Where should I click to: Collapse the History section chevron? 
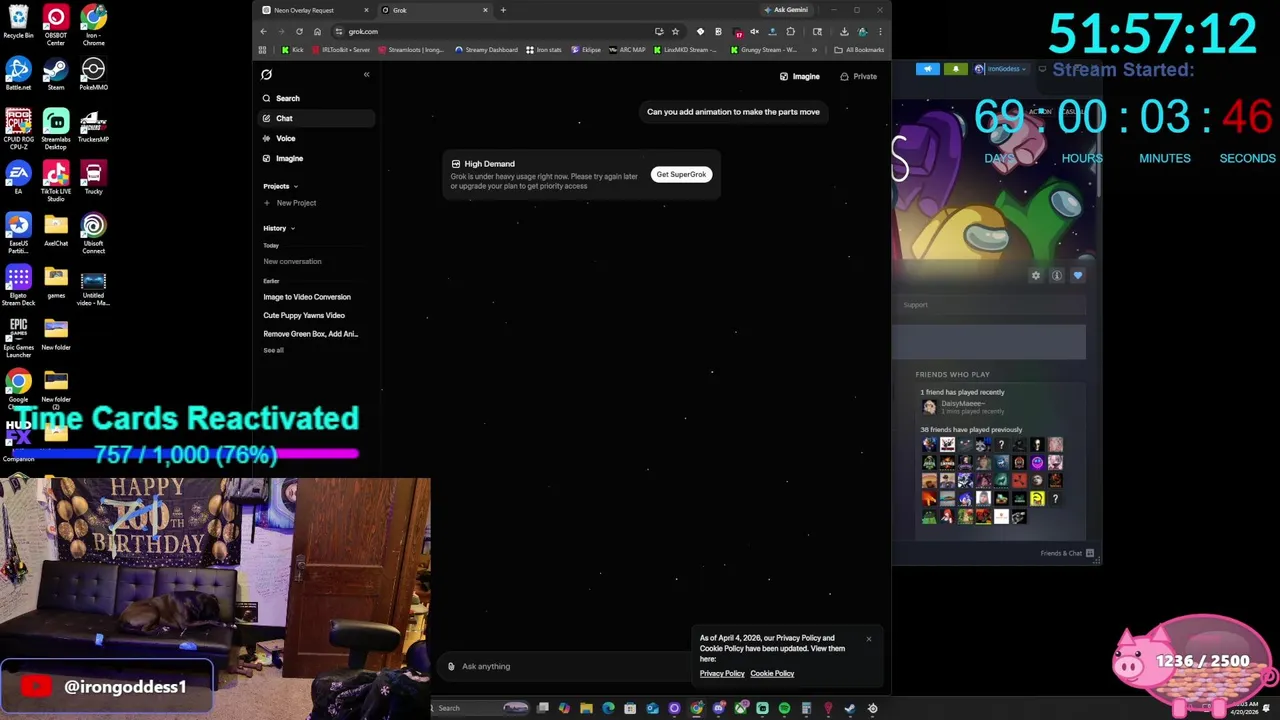tap(292, 229)
